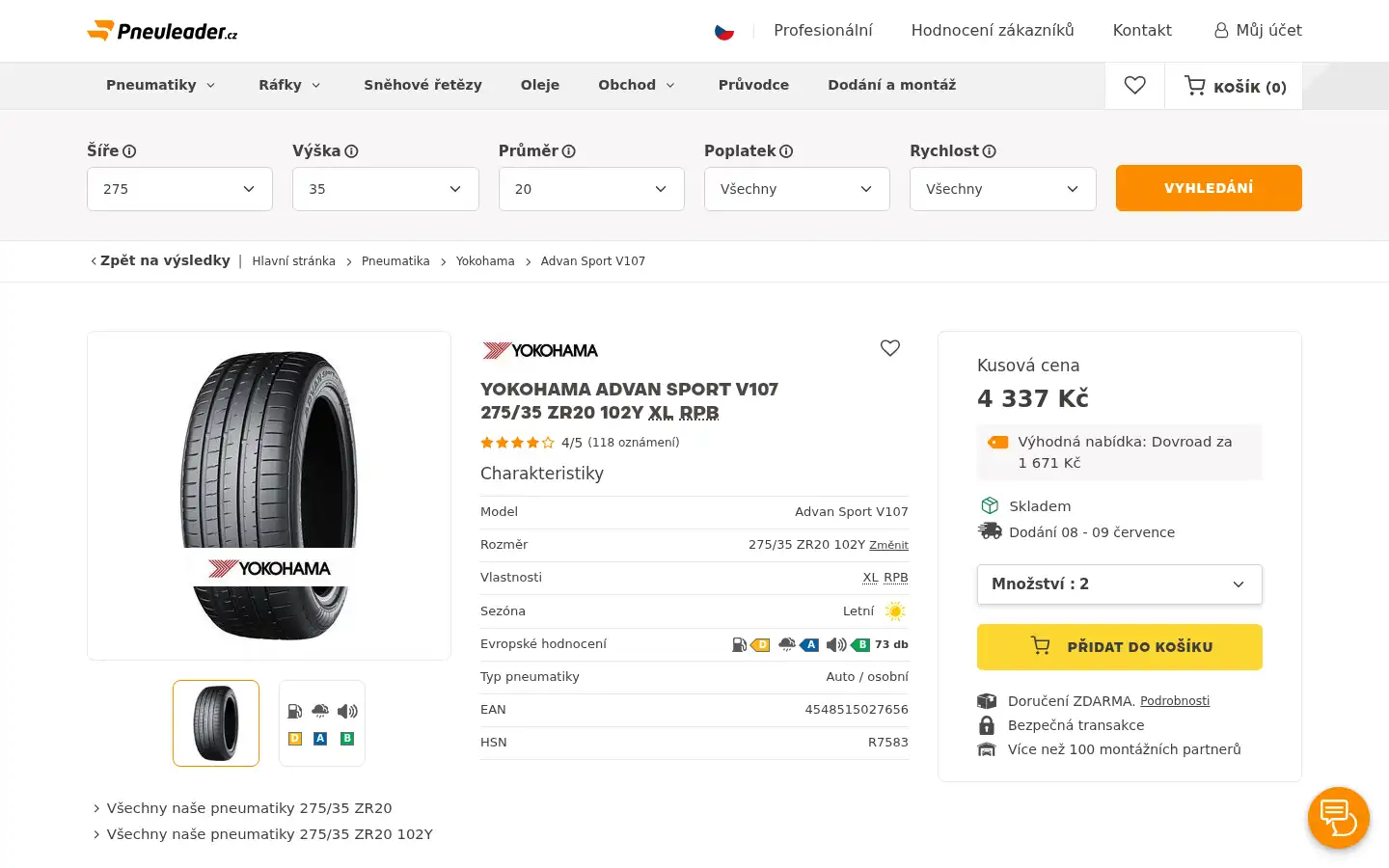Open the Výška dropdown showing 35
This screenshot has width=1389, height=868.
(x=386, y=189)
